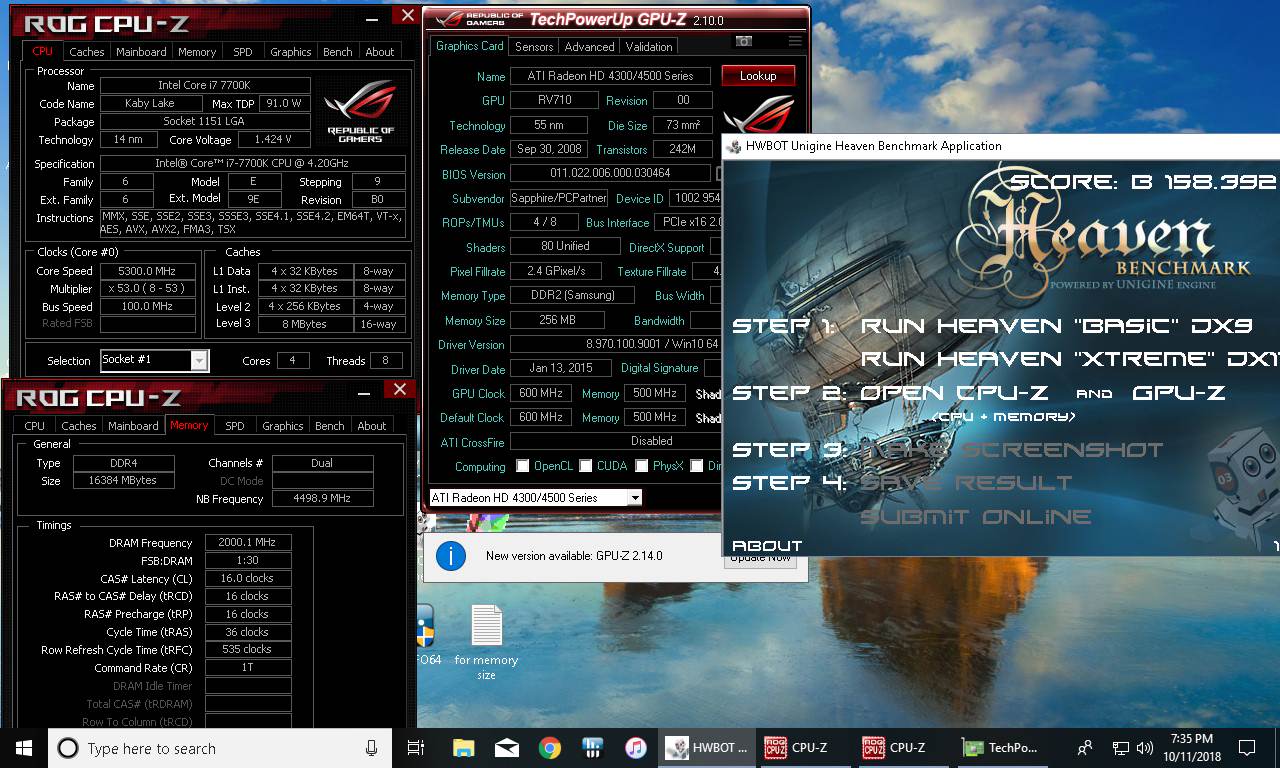
Task: Open Task View on taskbar
Action: click(416, 748)
